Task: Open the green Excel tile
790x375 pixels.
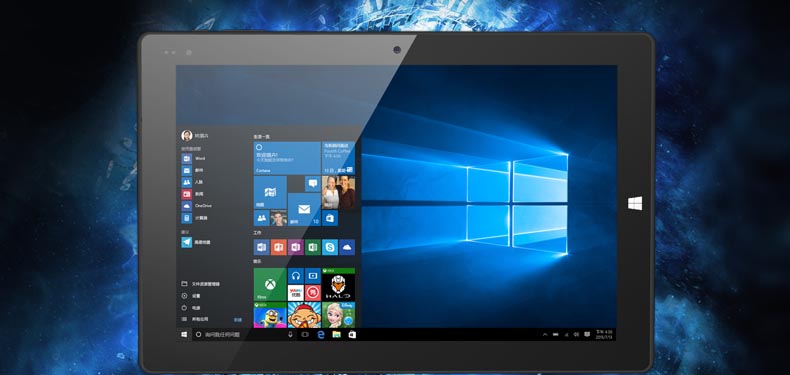Action: tap(313, 247)
